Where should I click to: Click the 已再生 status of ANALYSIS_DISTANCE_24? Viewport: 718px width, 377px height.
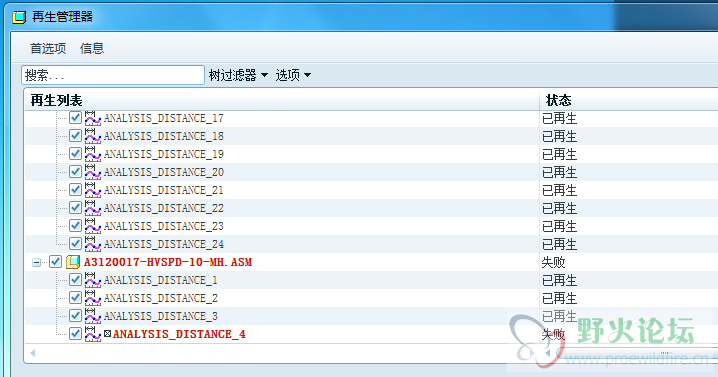560,244
